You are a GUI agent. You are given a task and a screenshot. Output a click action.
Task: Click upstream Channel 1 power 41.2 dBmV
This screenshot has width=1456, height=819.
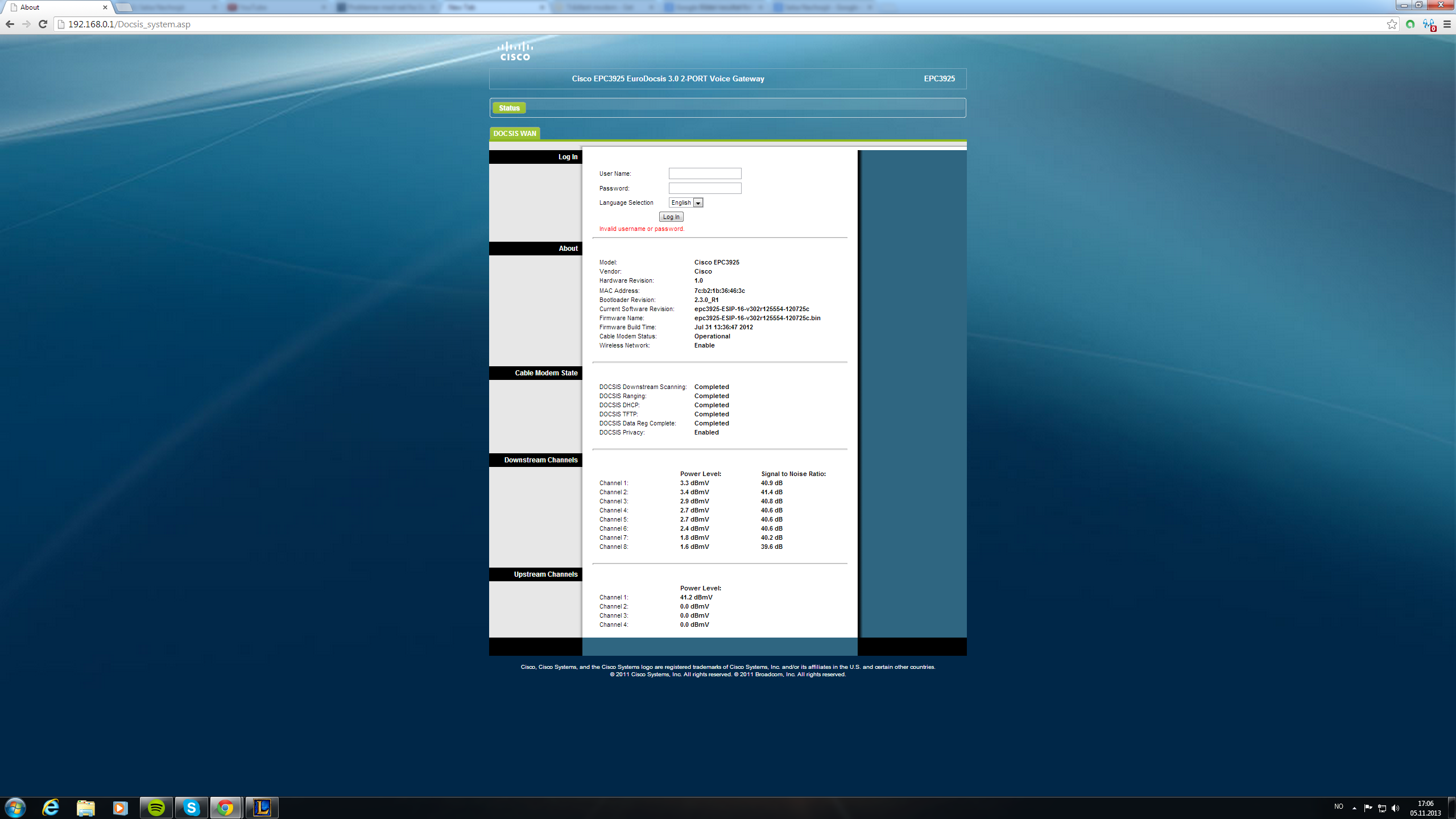point(696,597)
